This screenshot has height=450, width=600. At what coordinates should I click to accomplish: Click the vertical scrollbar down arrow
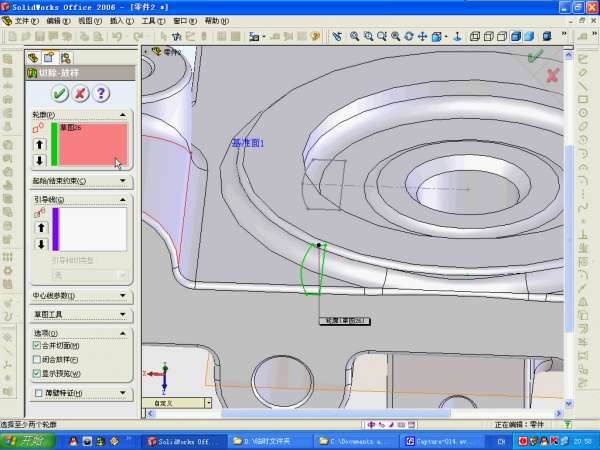(569, 403)
